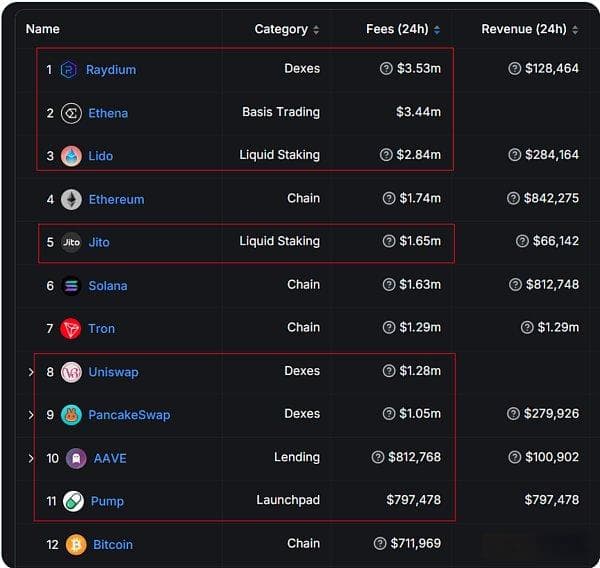
Task: Click the Uniswap unicorn logo icon
Action: pos(71,372)
